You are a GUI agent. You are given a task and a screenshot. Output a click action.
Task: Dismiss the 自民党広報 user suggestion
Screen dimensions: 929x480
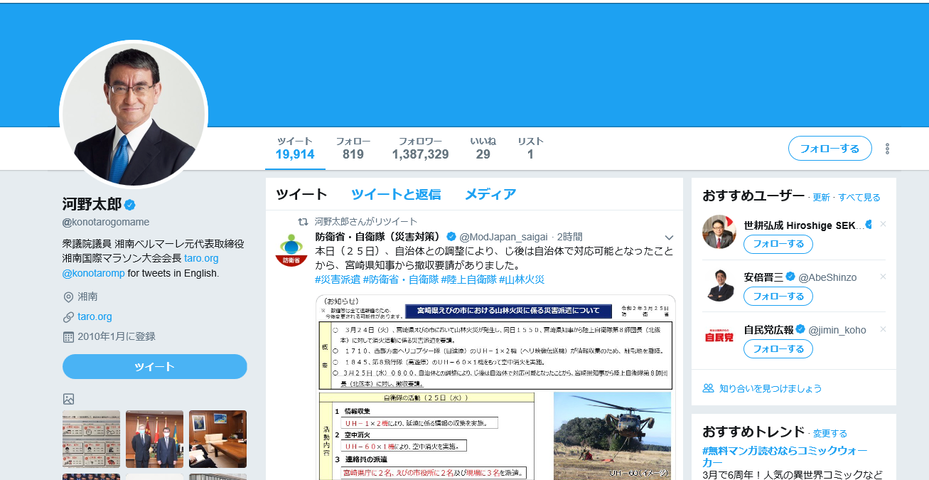[883, 329]
